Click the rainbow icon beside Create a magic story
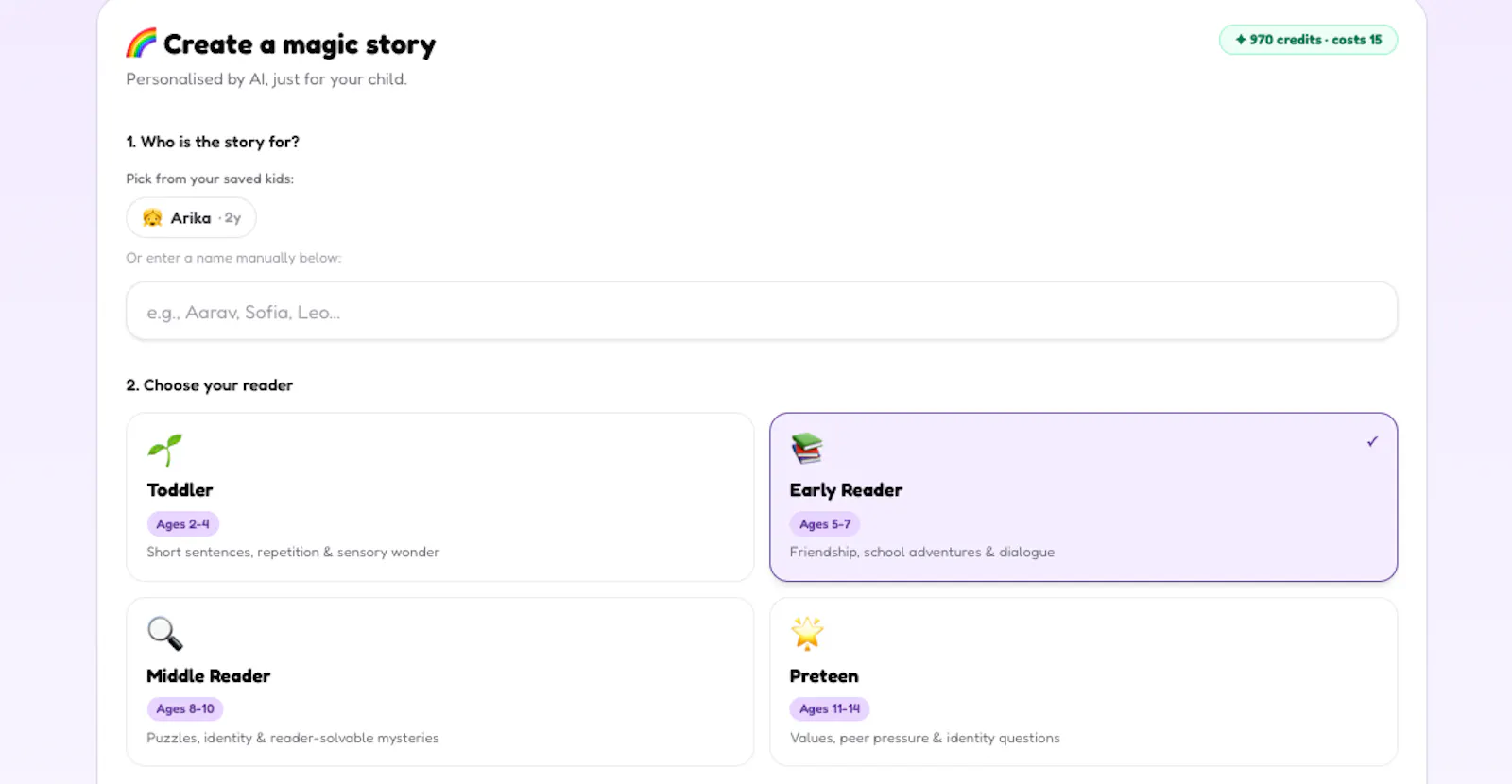 (142, 43)
